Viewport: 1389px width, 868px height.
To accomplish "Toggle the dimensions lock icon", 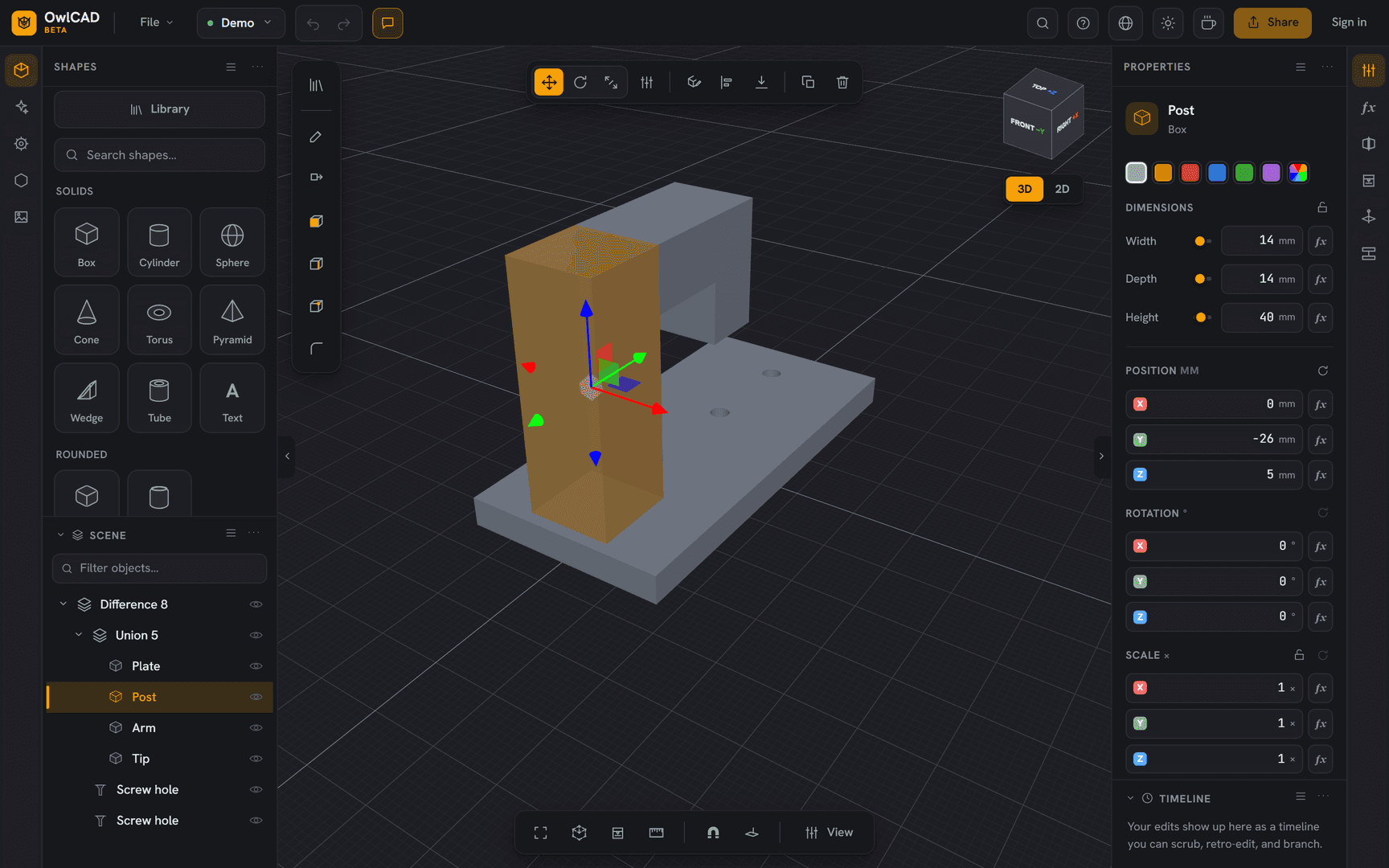I will pos(1322,207).
